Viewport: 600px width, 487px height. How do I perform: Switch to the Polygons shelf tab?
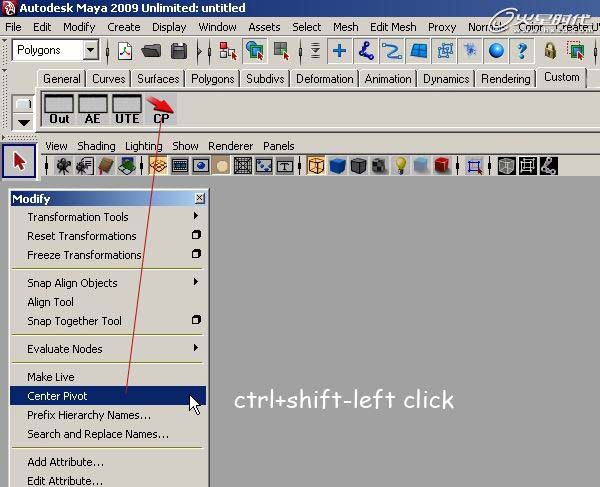pos(212,79)
